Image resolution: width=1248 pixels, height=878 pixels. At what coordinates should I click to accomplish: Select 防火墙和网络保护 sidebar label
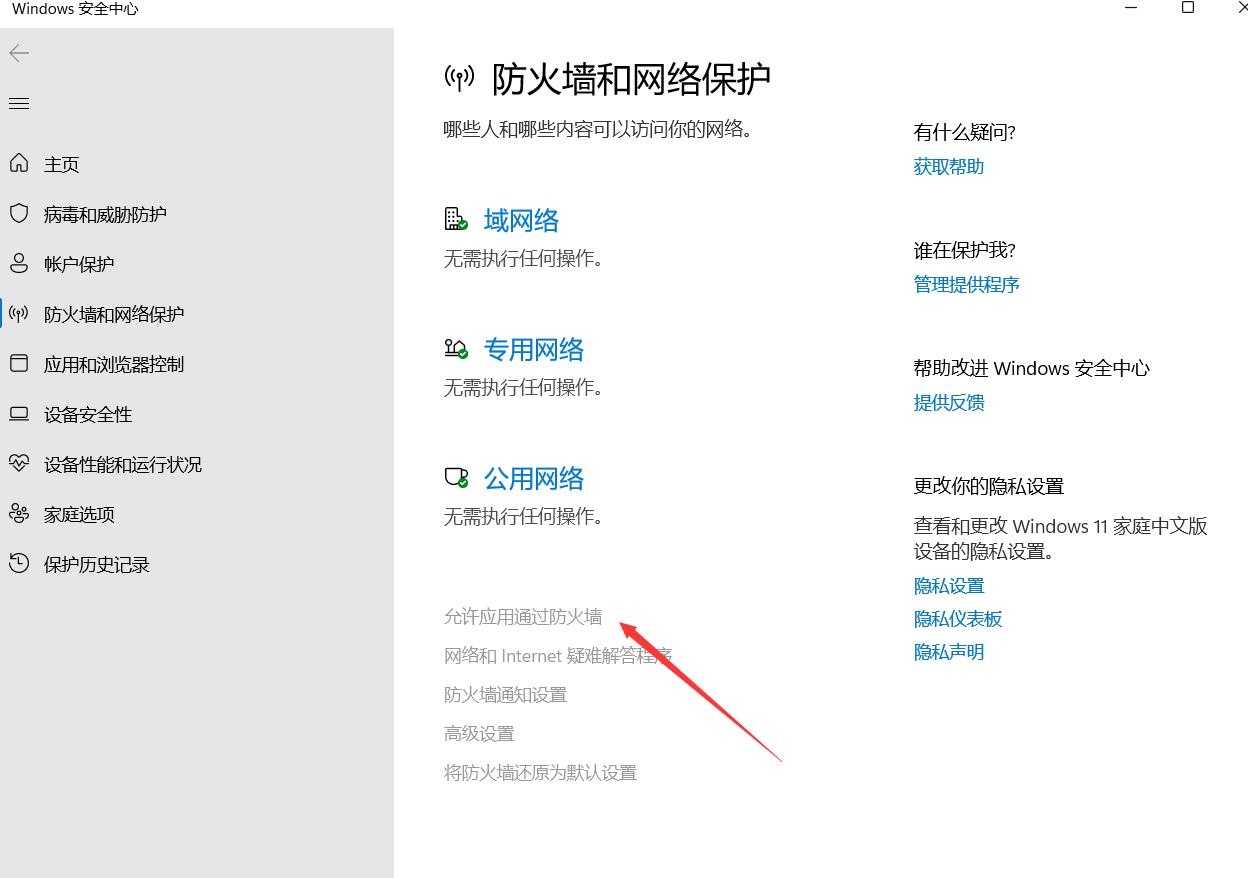[x=114, y=314]
